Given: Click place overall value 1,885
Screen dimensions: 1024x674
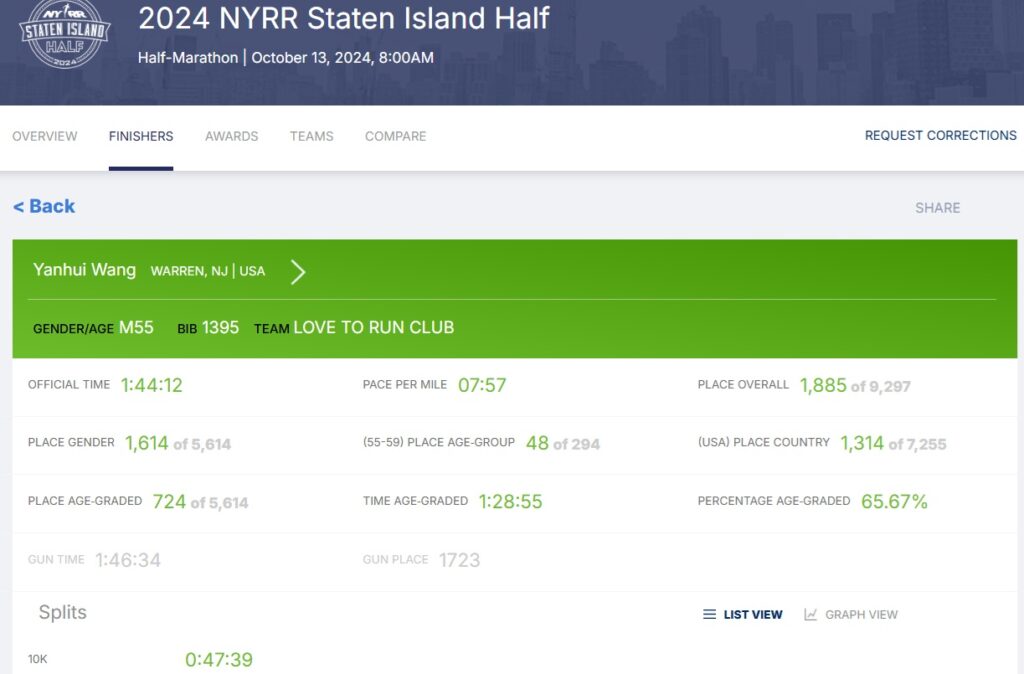Looking at the screenshot, I should click(823, 385).
